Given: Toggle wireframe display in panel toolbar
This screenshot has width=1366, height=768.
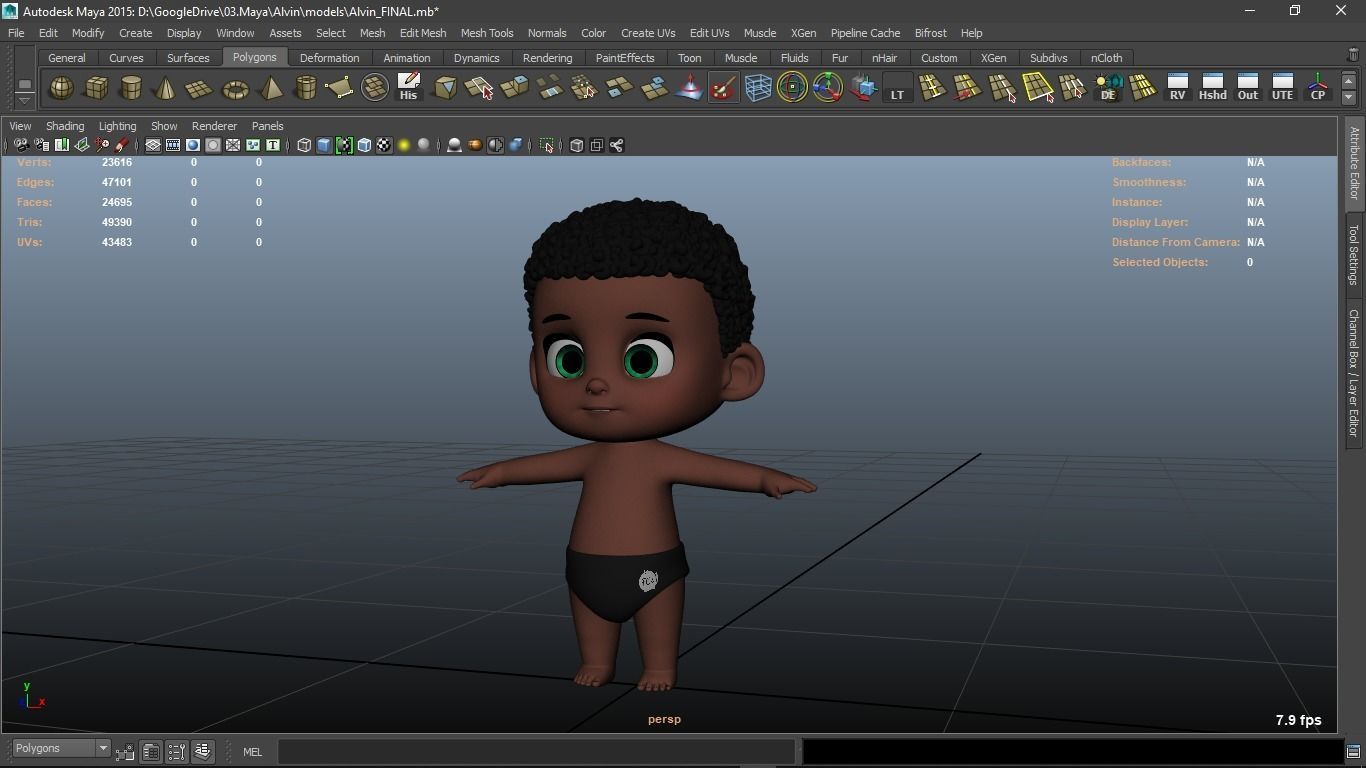Looking at the screenshot, I should [304, 145].
